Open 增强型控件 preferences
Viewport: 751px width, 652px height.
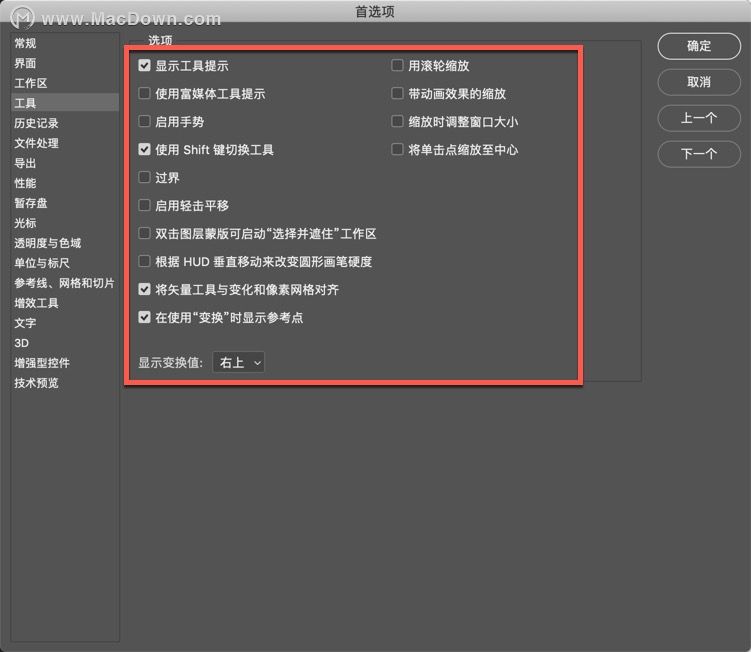(x=65, y=363)
